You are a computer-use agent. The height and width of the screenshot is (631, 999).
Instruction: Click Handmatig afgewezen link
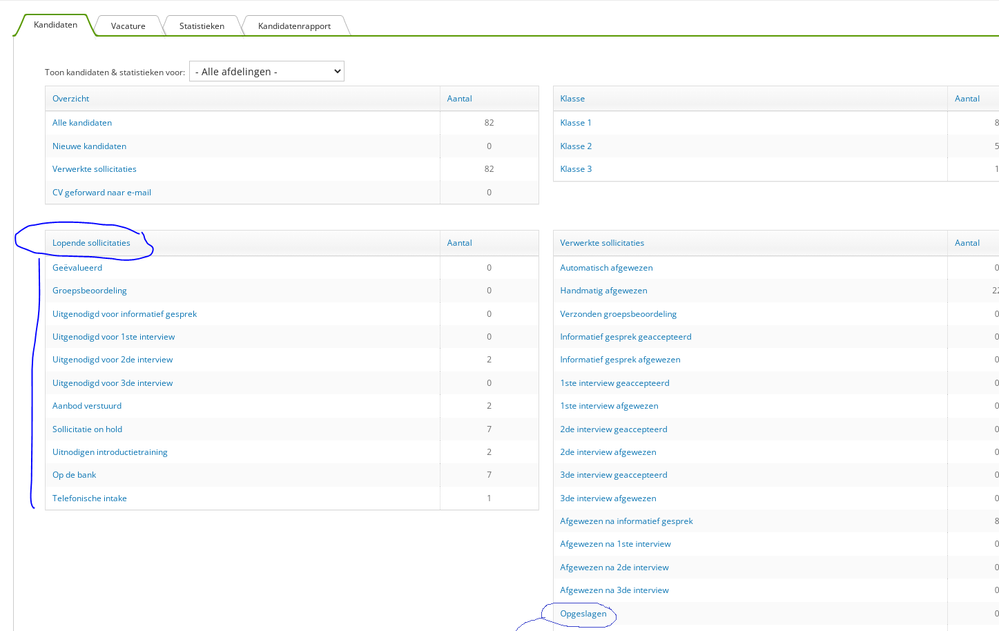pyautogui.click(x=603, y=291)
